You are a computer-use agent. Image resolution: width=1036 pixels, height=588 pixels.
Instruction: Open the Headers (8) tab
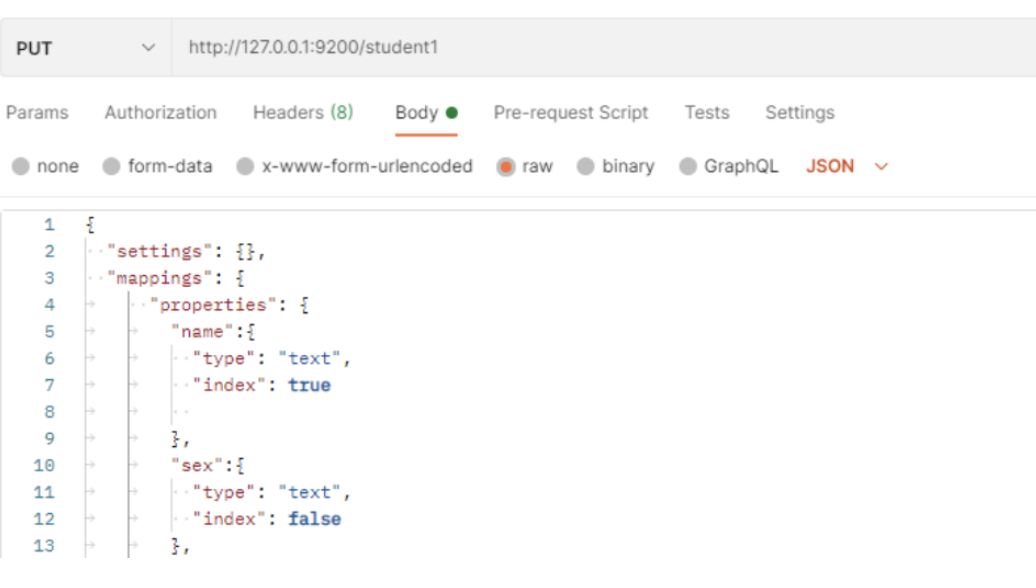point(302,113)
